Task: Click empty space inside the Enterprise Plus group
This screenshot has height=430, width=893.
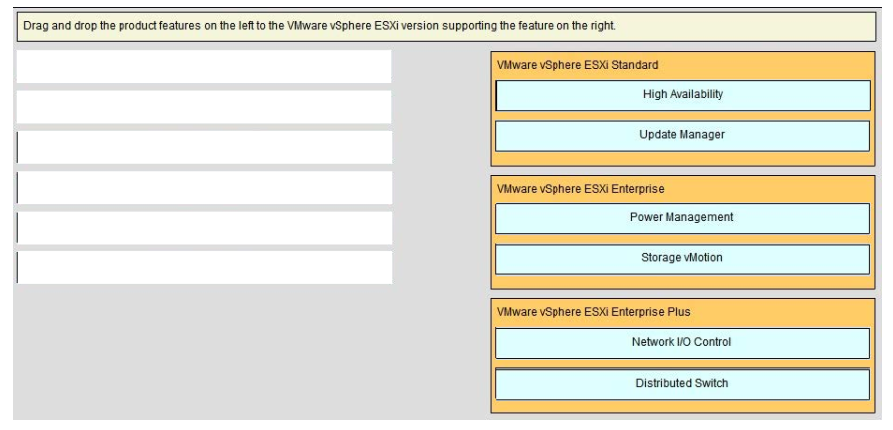Action: coord(682,406)
